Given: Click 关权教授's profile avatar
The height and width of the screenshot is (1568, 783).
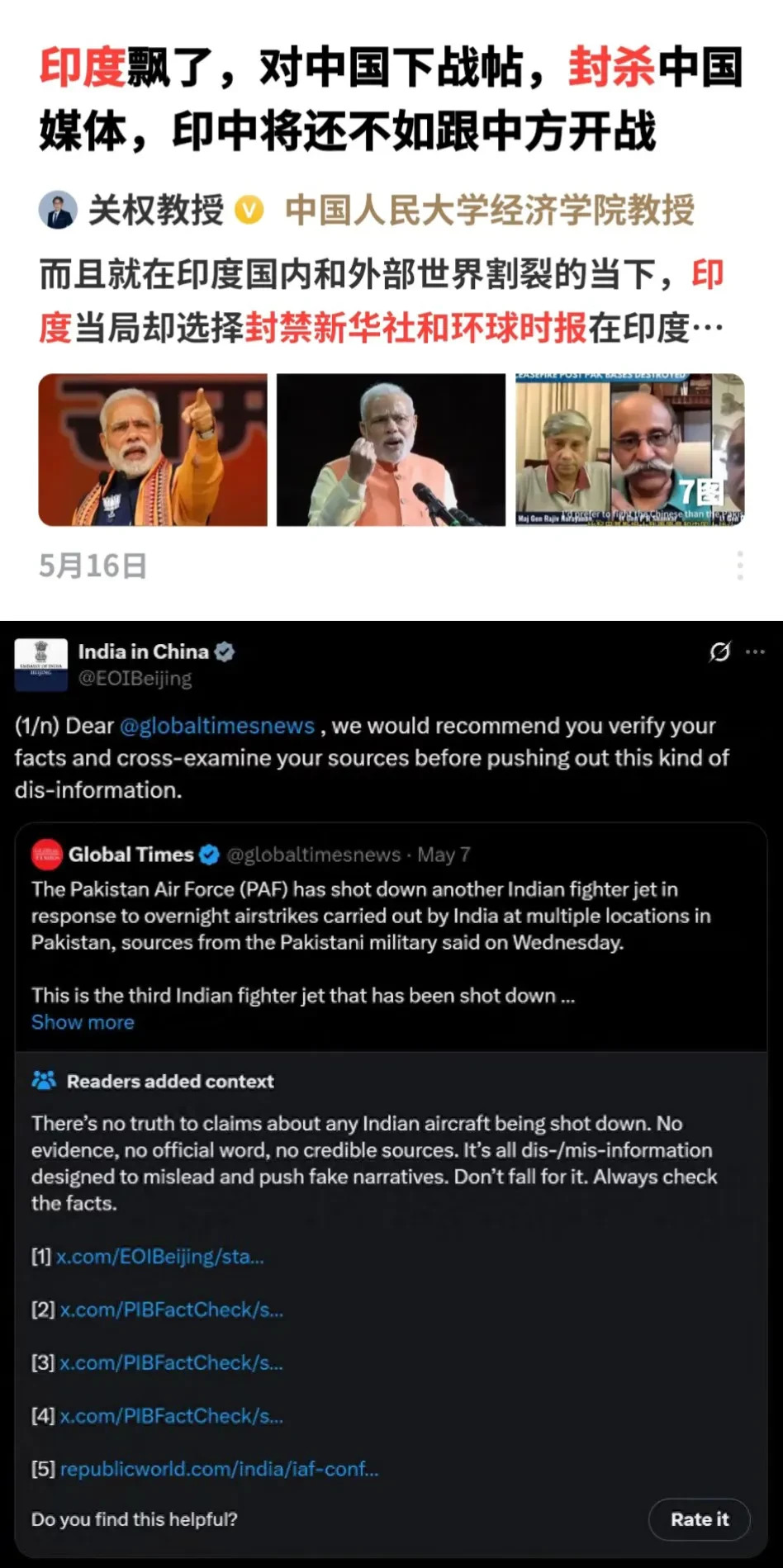Looking at the screenshot, I should (58, 211).
